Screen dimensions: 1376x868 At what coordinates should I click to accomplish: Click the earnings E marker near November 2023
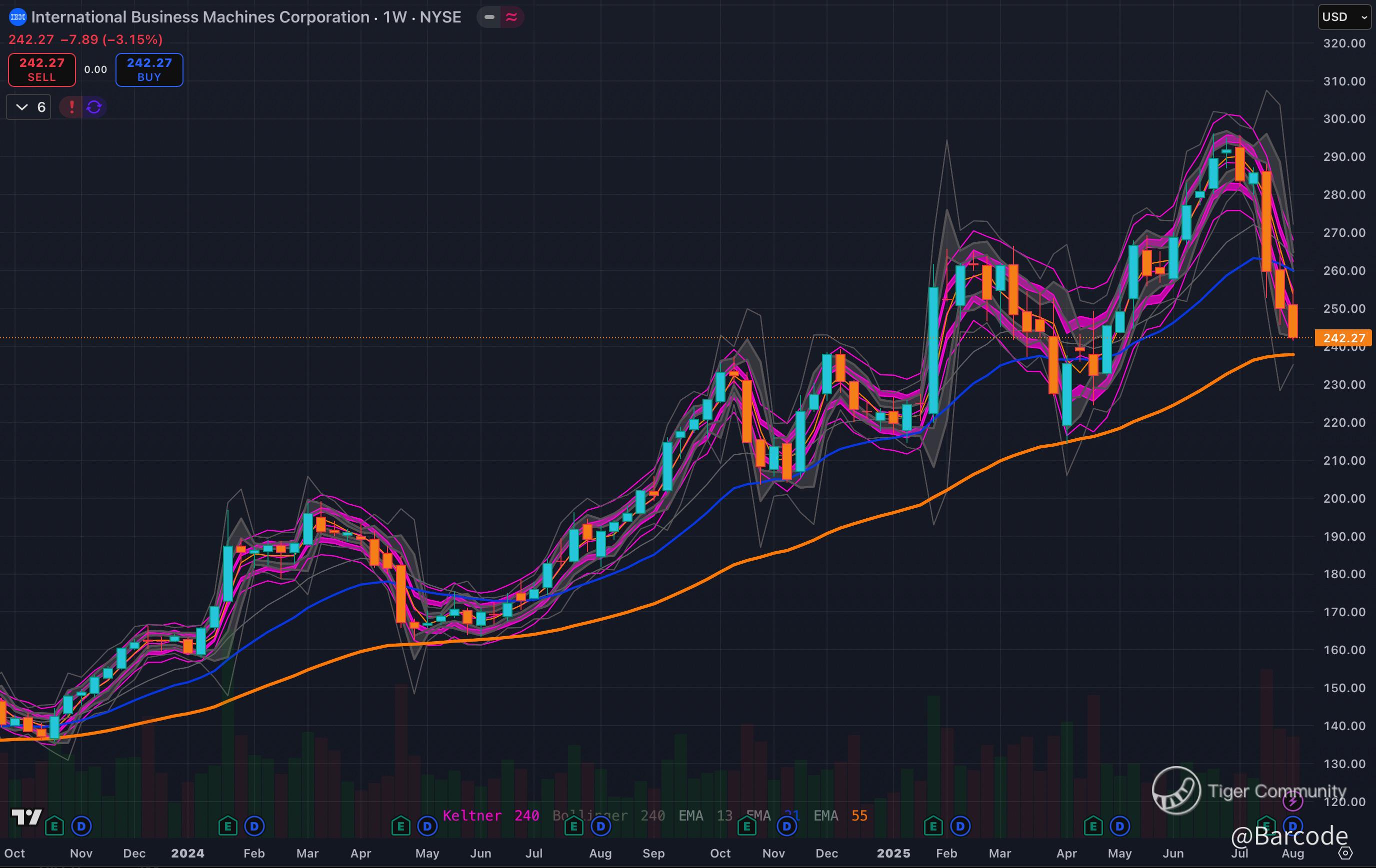point(54,826)
